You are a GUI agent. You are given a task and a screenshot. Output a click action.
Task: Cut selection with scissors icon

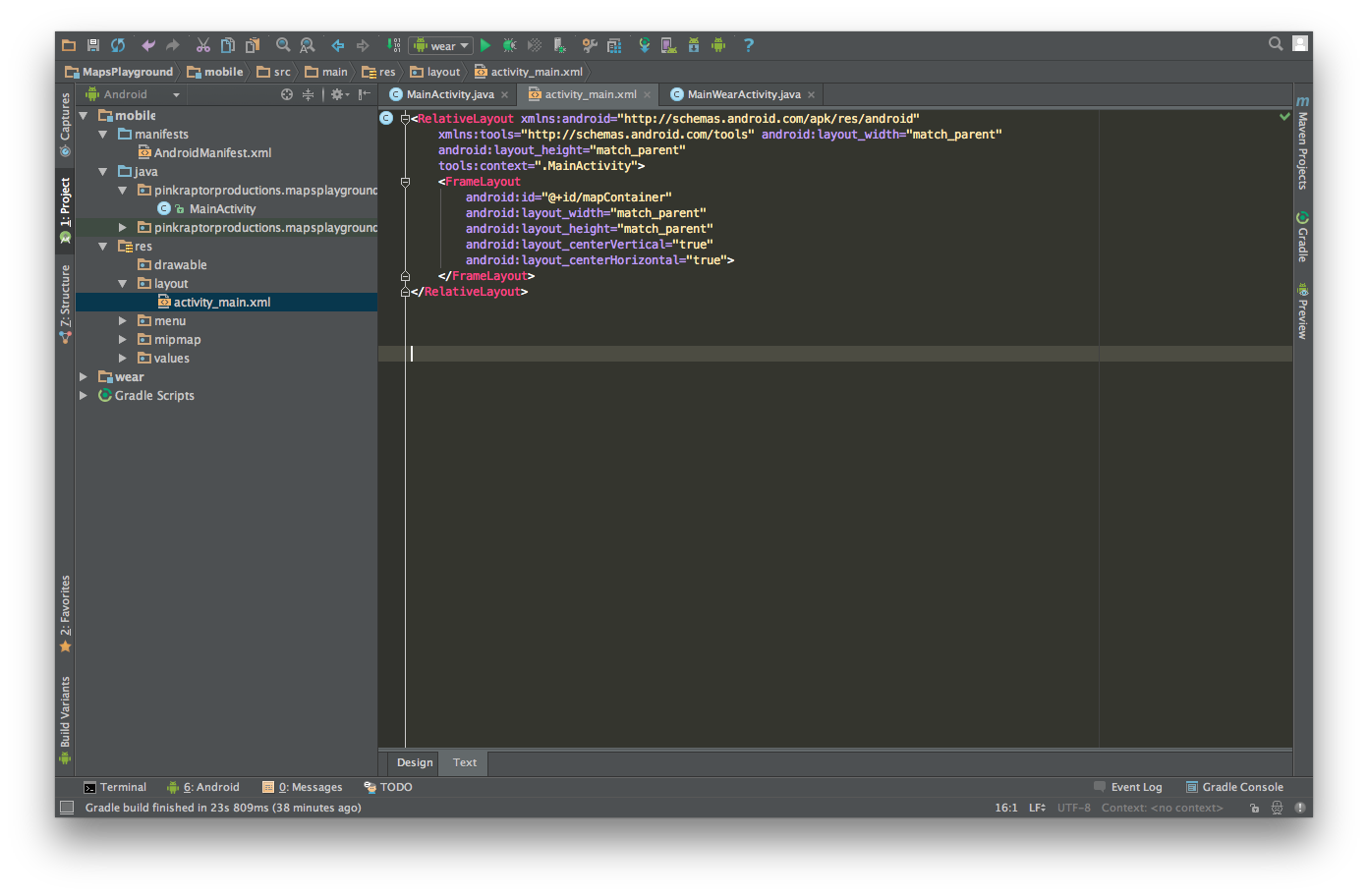pos(203,45)
